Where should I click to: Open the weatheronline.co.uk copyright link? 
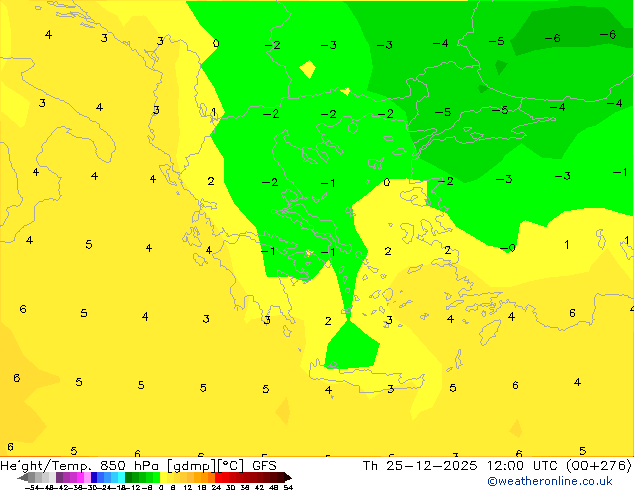[550, 481]
